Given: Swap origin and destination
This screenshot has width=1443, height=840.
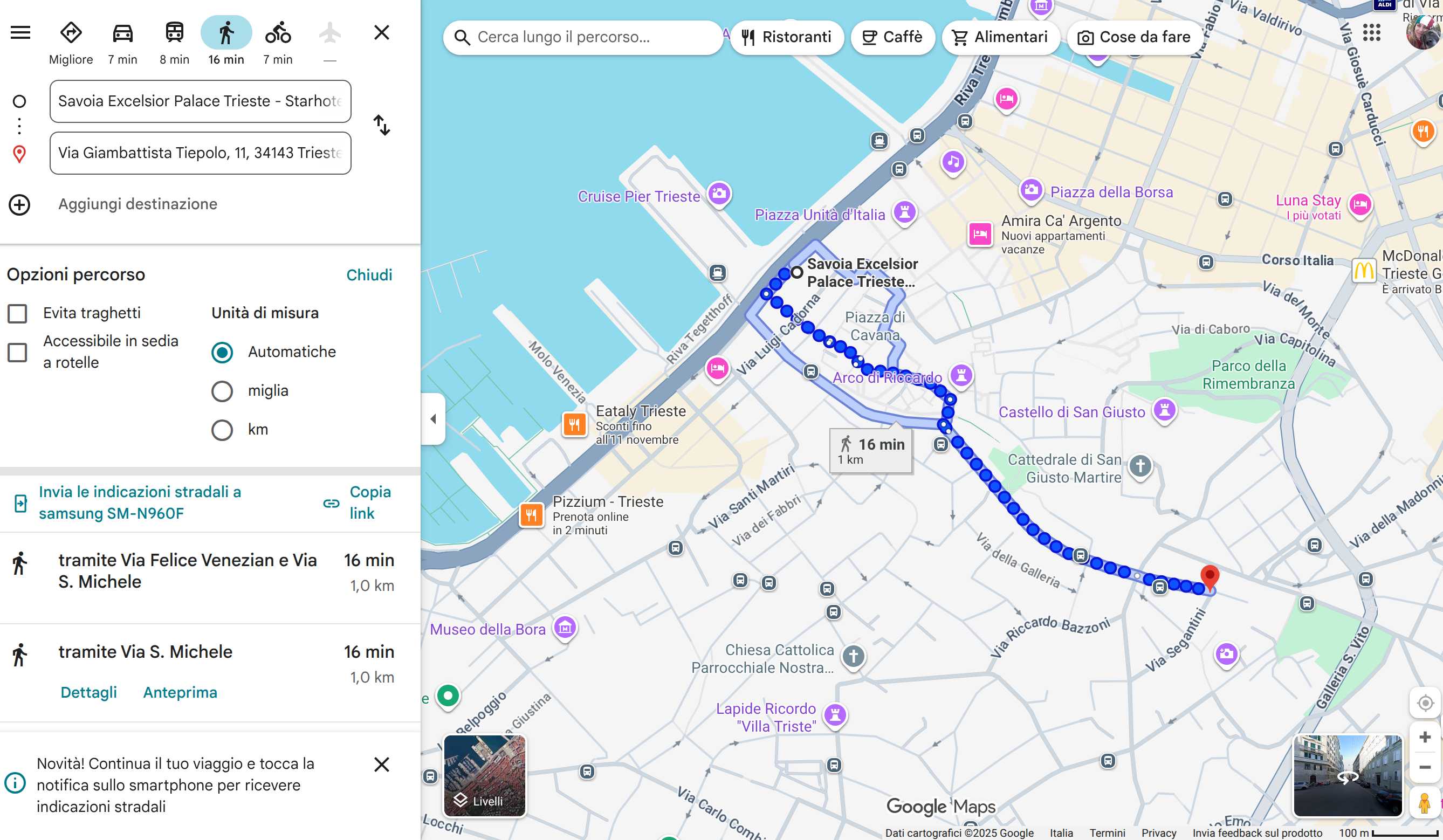Looking at the screenshot, I should pyautogui.click(x=382, y=125).
